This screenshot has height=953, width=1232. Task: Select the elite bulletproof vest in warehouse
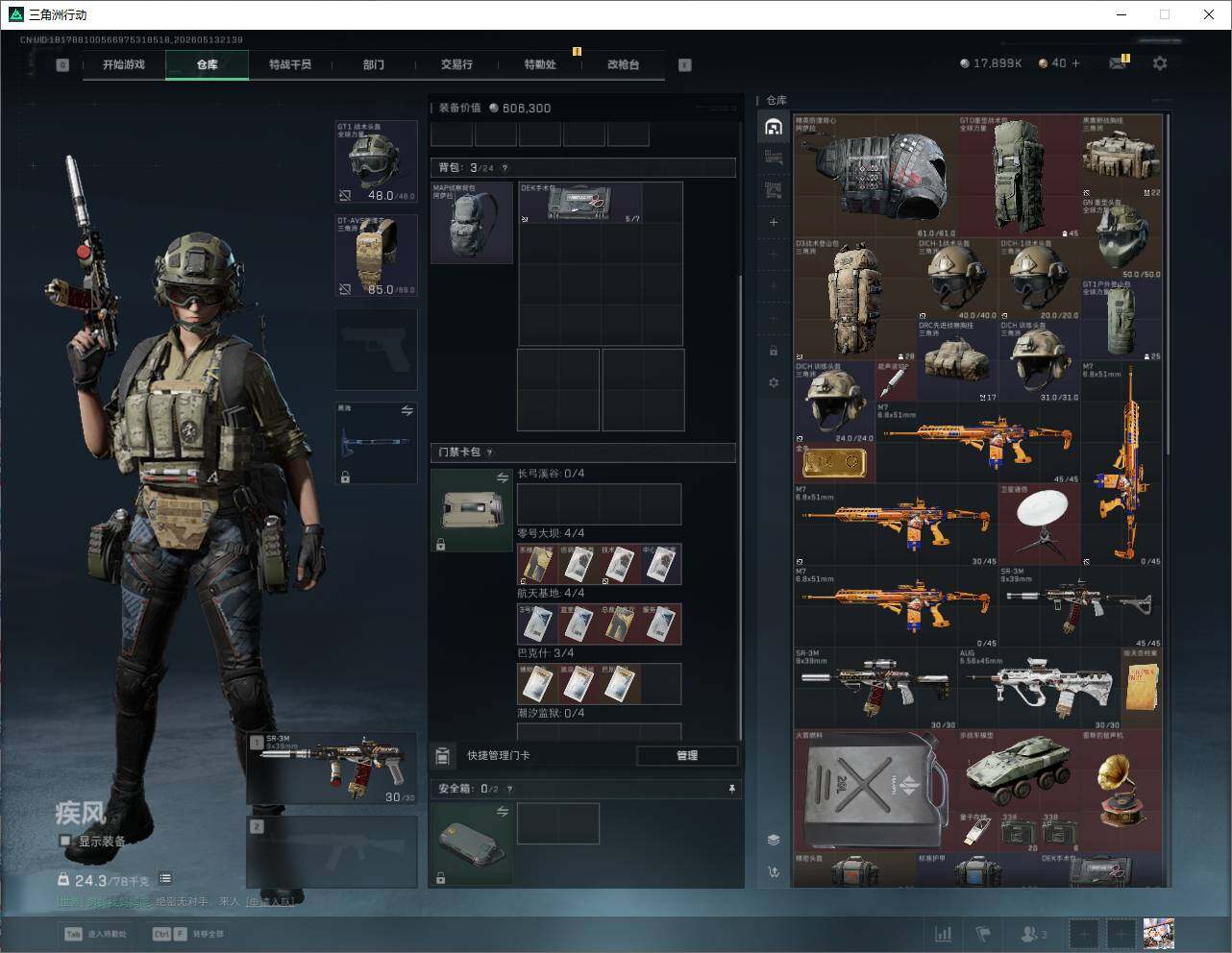click(875, 177)
